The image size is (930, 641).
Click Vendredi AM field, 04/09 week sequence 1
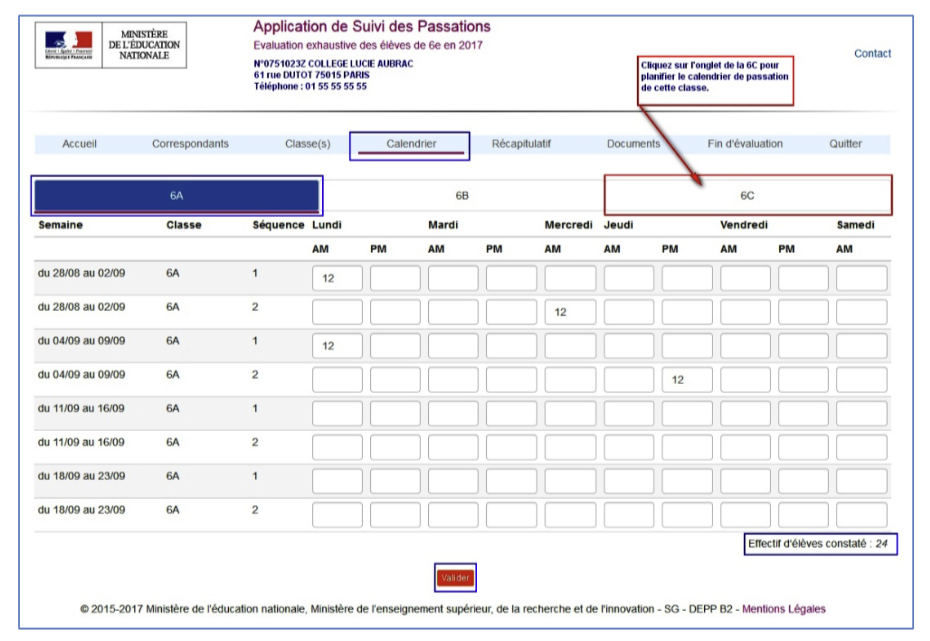(745, 346)
